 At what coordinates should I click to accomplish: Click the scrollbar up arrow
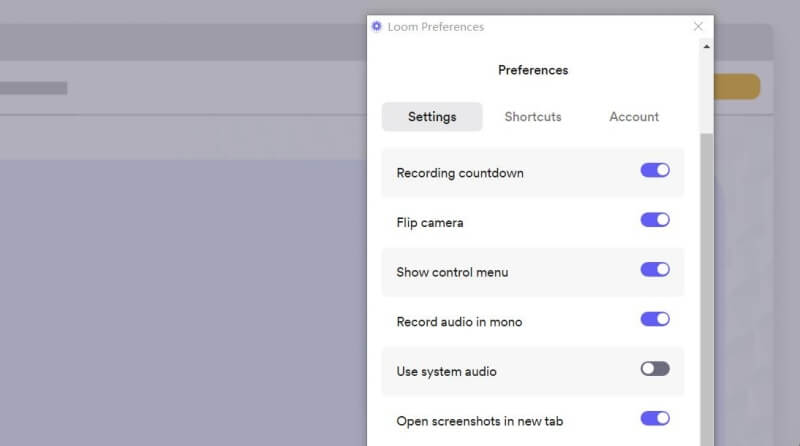tap(707, 47)
